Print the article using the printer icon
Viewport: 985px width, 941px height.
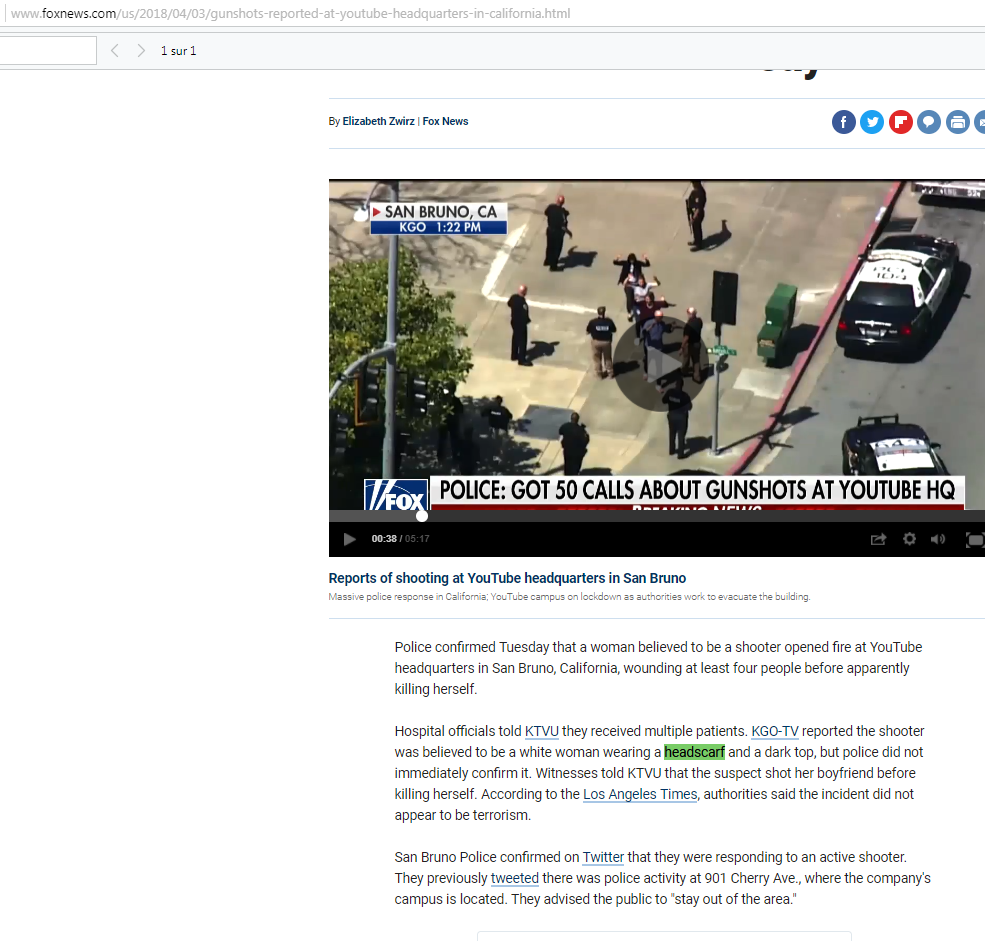[x=957, y=121]
